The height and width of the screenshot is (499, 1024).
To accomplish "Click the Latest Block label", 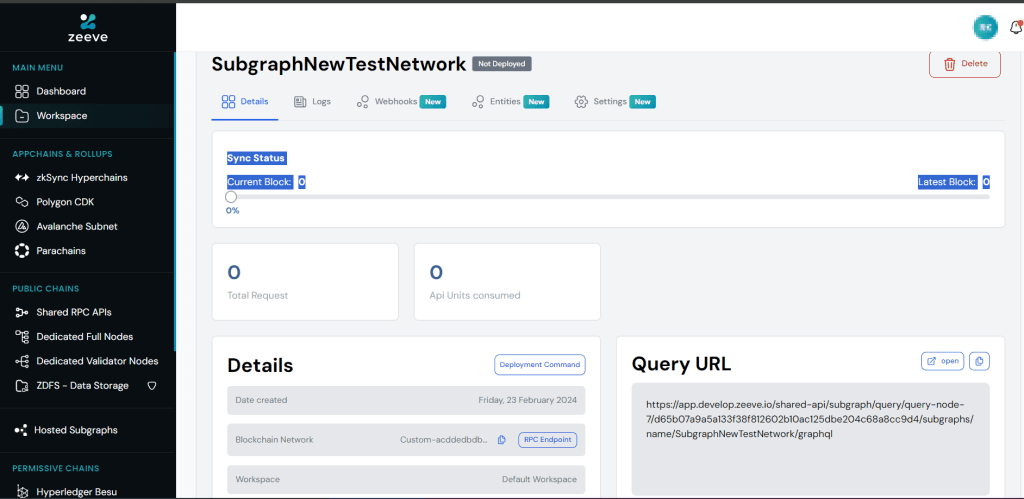I will tap(948, 182).
